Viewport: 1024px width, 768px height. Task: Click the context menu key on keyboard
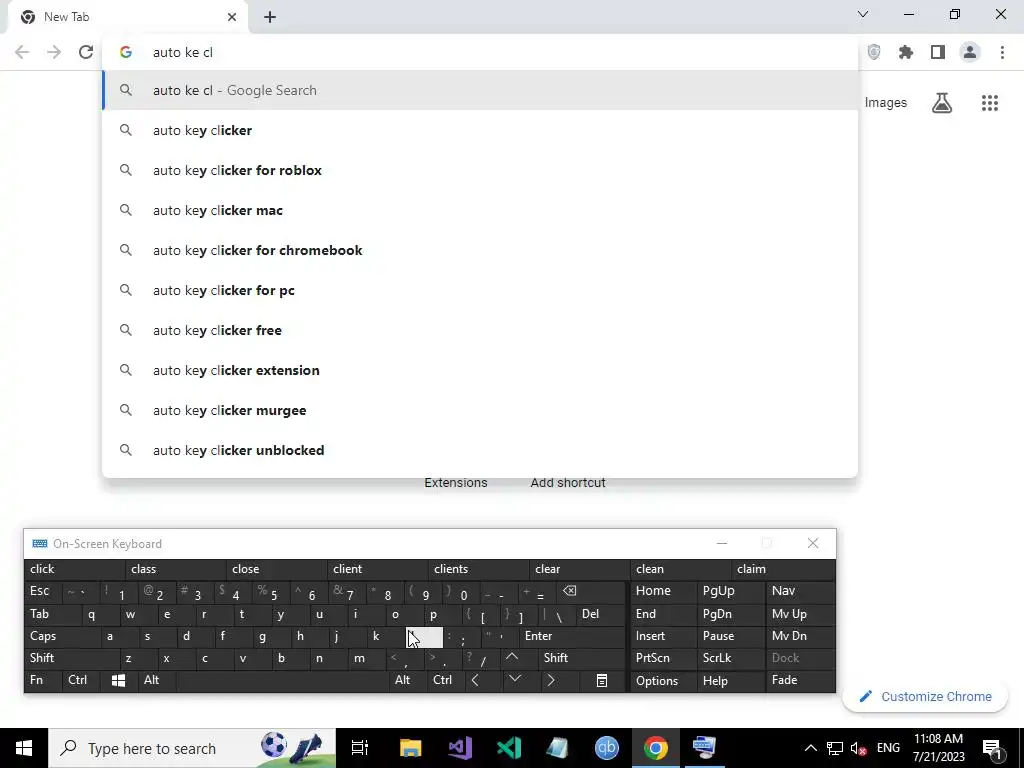[x=601, y=680]
